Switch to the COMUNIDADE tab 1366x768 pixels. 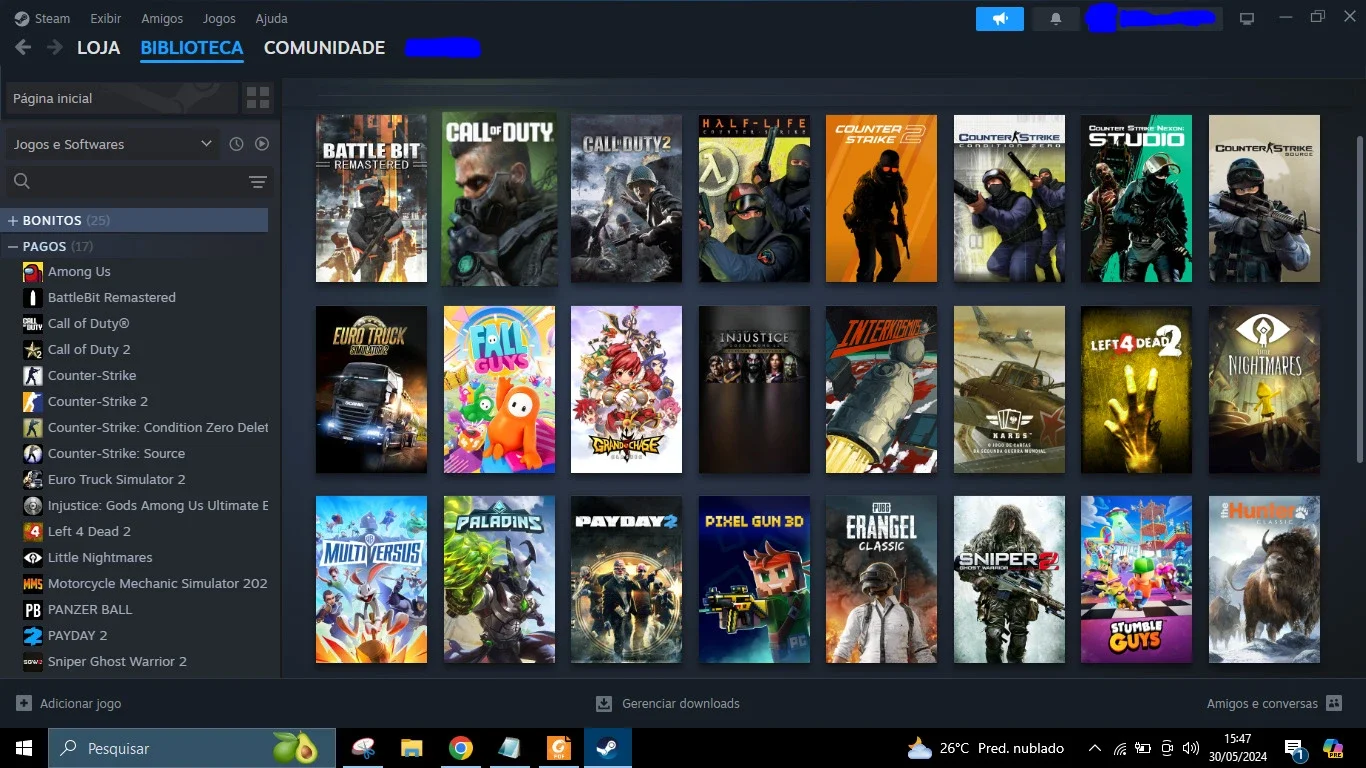(324, 47)
